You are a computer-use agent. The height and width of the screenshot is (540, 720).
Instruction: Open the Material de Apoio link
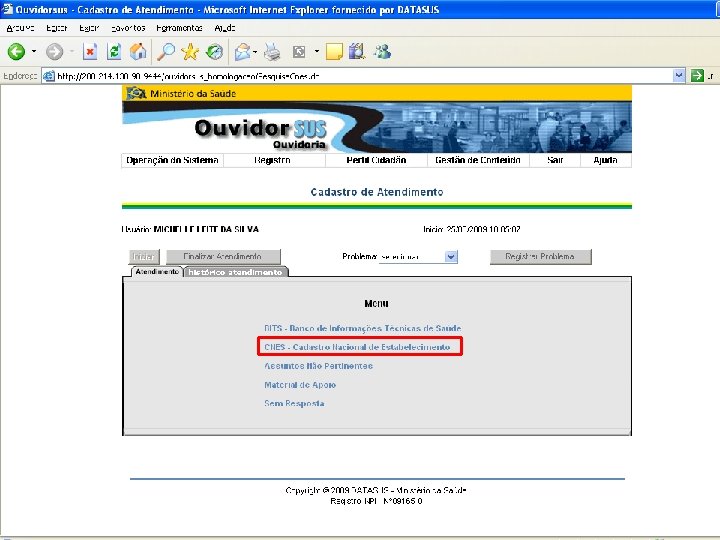300,385
